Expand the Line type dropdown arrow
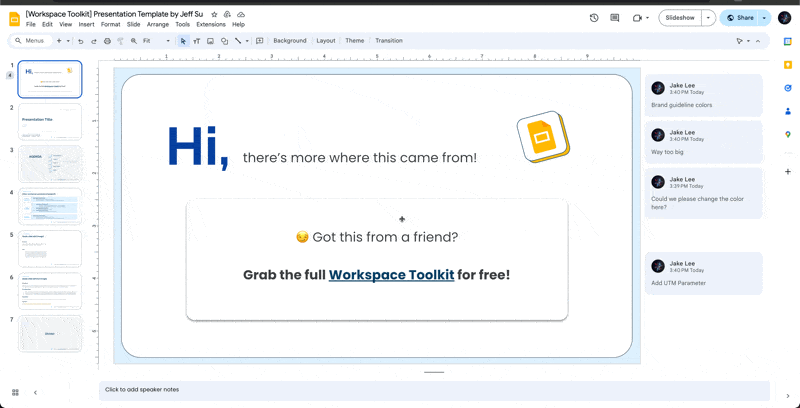Screen dimensions: 800x408 coord(247,41)
